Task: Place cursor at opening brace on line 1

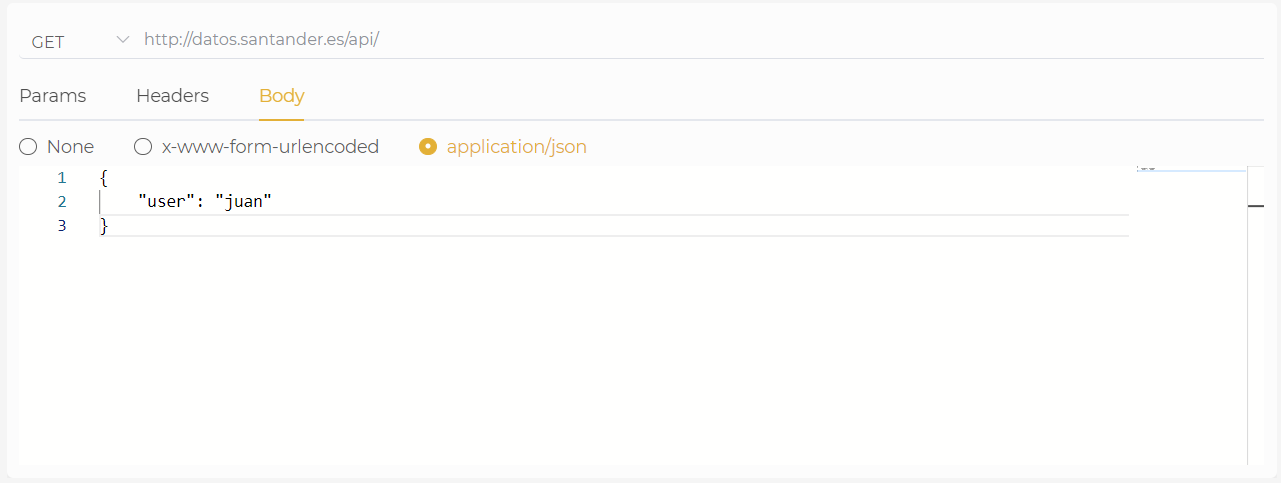Action: coord(104,178)
